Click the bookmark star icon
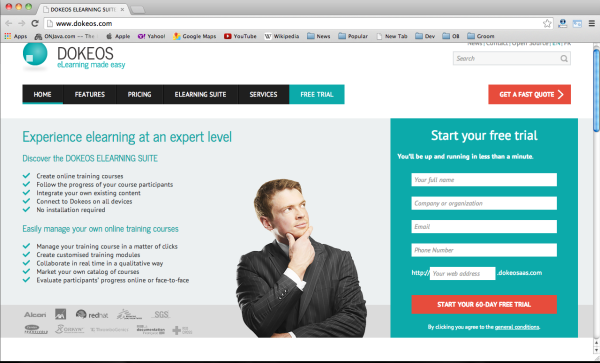The image size is (600, 363). [547, 23]
